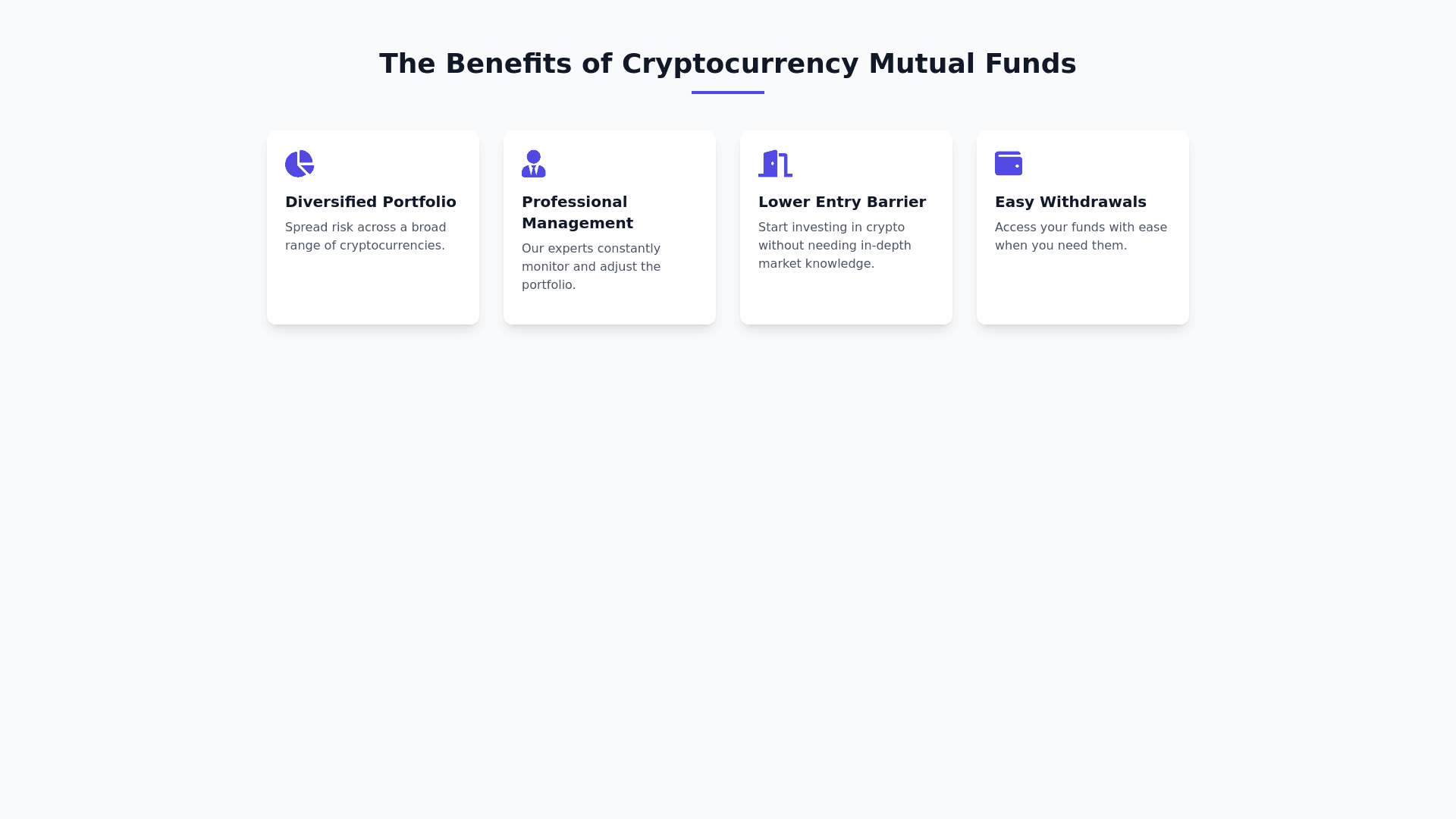Click the purple underline beneath the title

[x=727, y=93]
